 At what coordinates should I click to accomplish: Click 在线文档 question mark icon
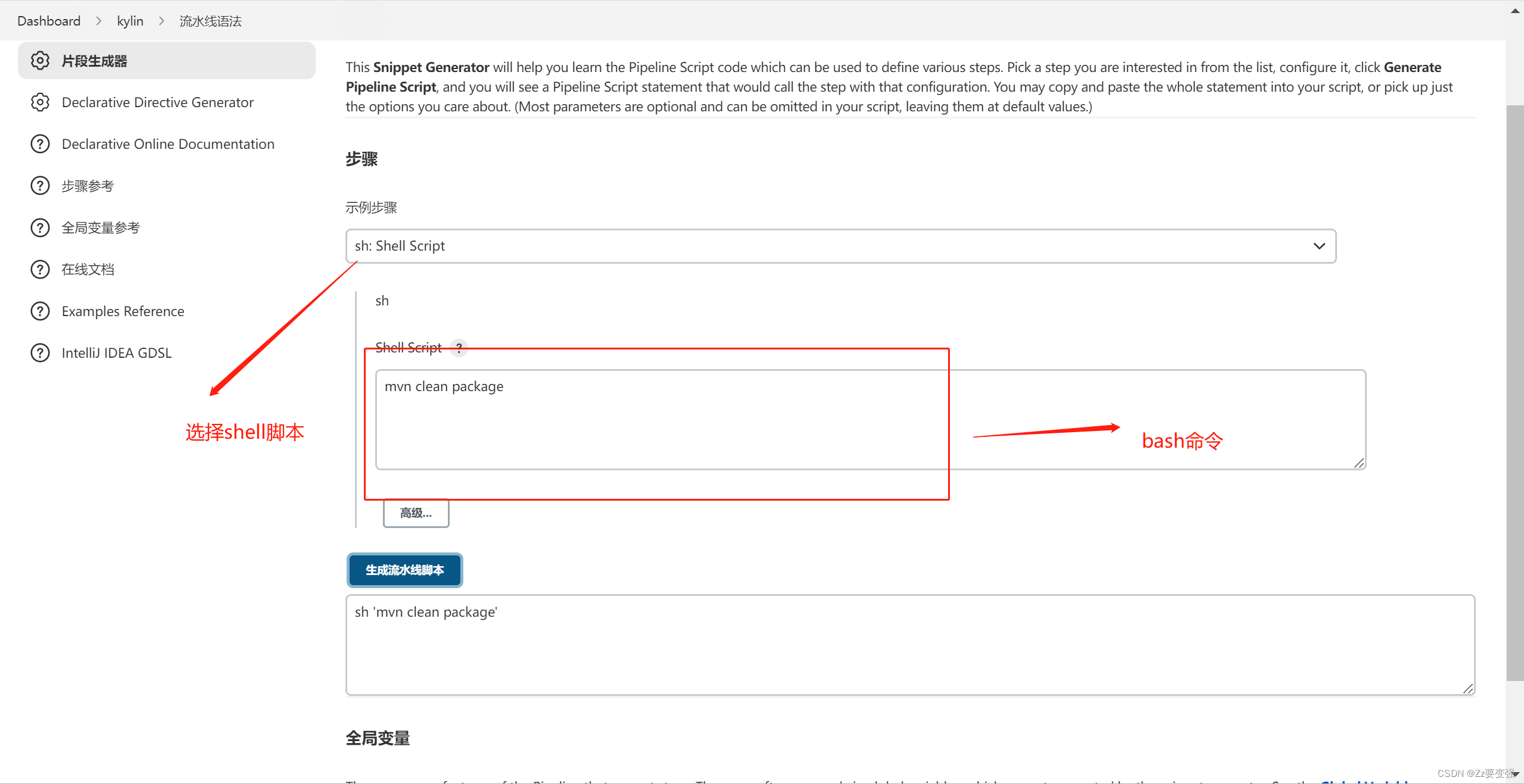click(x=39, y=268)
